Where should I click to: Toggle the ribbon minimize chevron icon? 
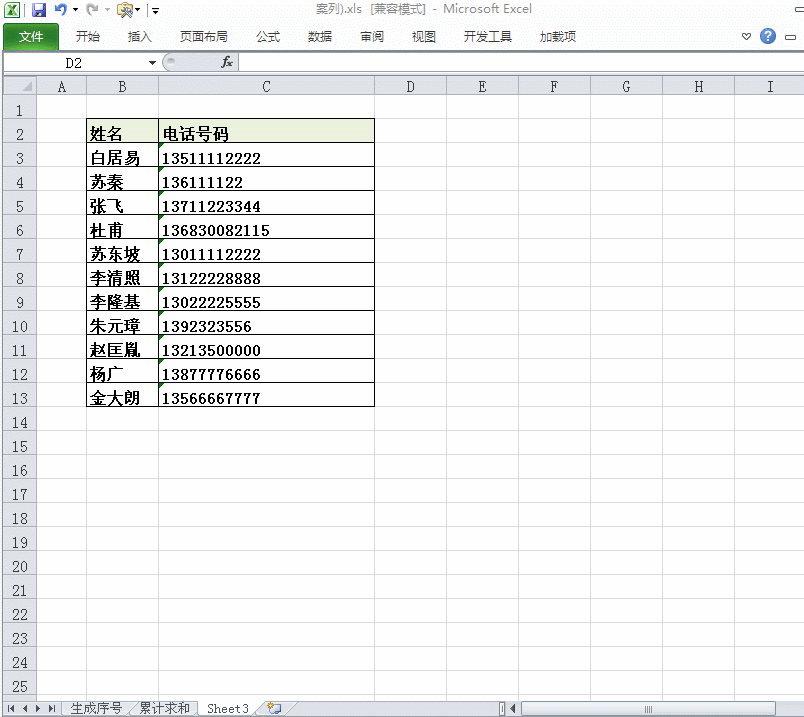pos(747,36)
